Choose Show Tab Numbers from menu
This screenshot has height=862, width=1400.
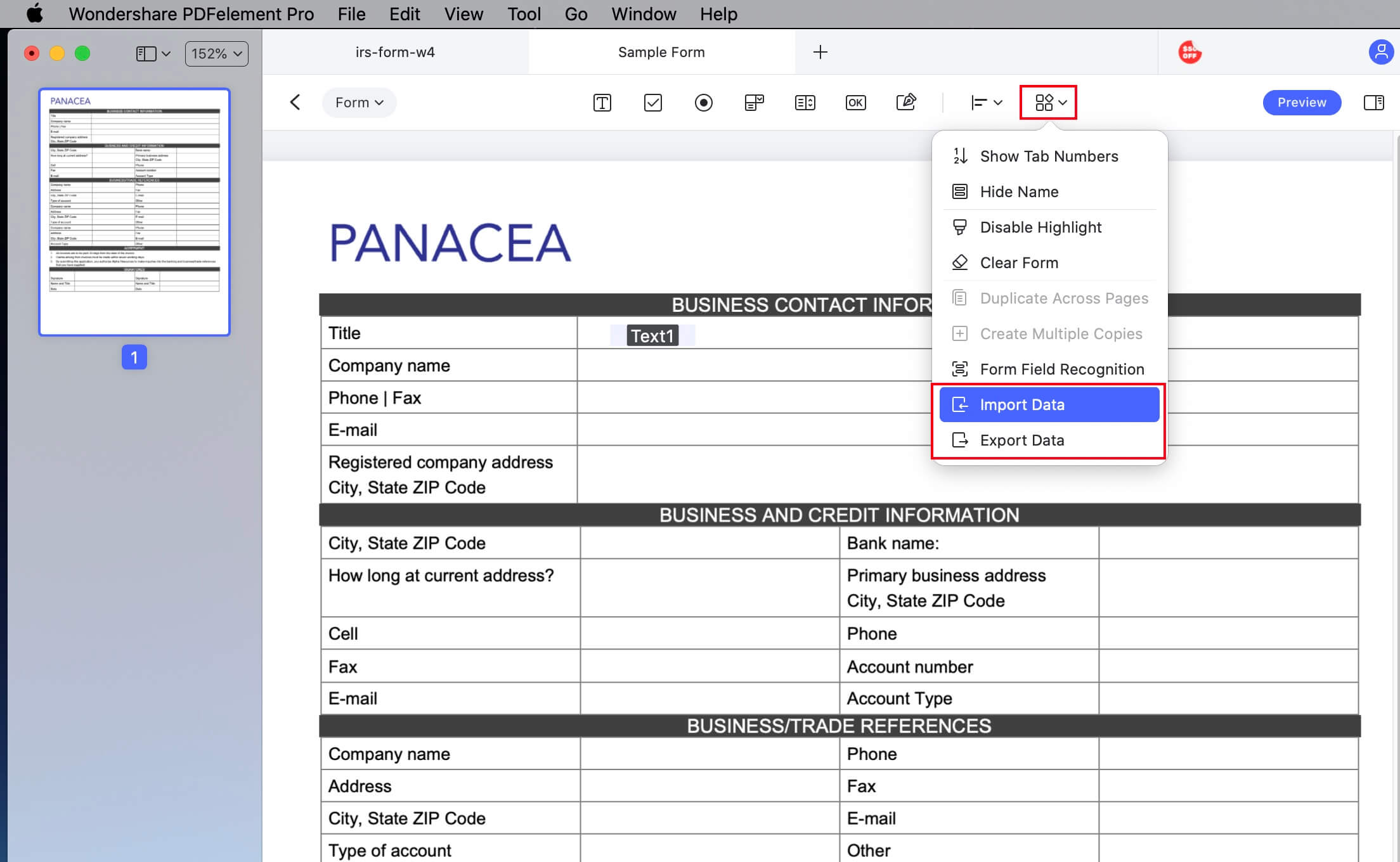[1049, 156]
